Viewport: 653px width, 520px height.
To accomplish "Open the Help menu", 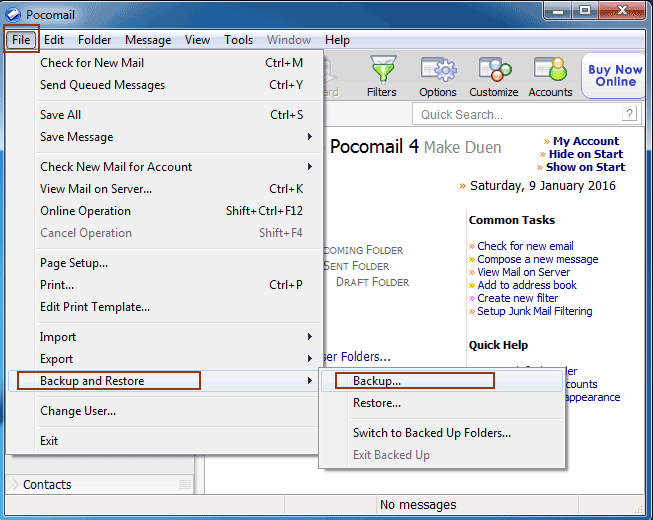I will [337, 40].
